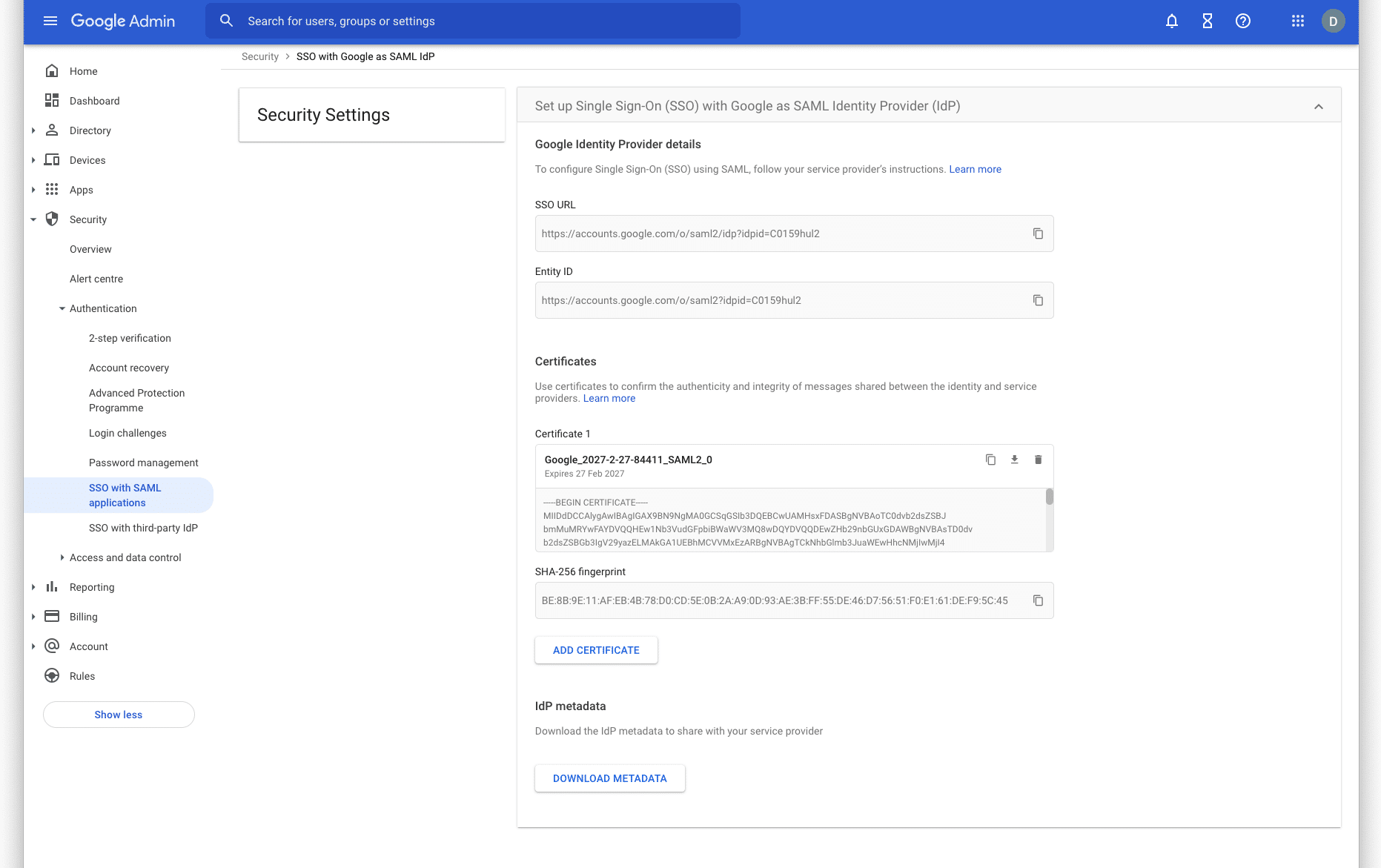Click the Security Settings card

[x=371, y=115]
